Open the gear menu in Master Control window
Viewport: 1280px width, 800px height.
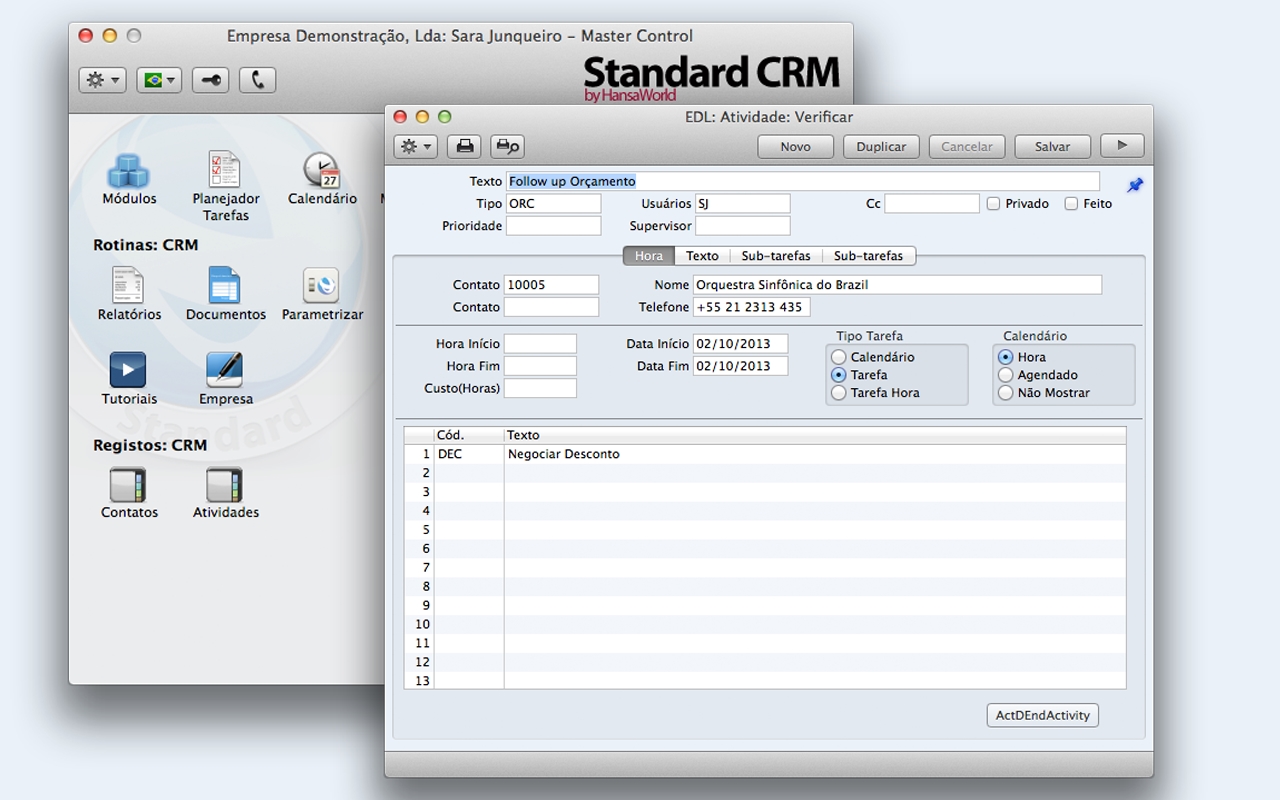pyautogui.click(x=102, y=80)
